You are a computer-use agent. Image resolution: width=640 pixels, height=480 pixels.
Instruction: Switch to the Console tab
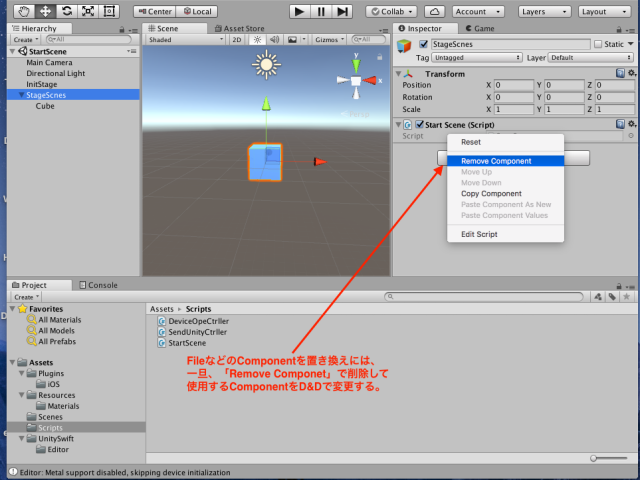pos(98,285)
